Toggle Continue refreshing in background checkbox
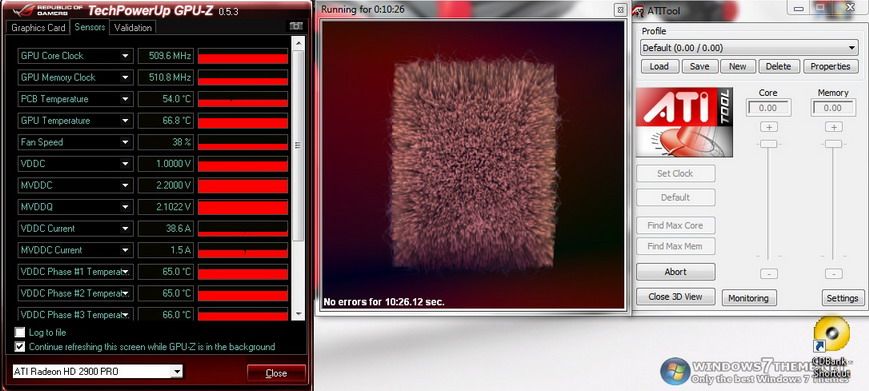This screenshot has height=391, width=869. pyautogui.click(x=20, y=347)
